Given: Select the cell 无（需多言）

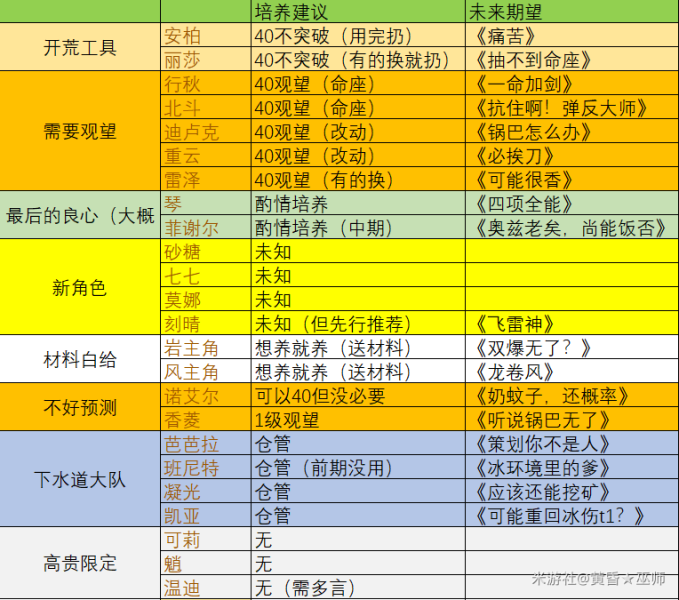Looking at the screenshot, I should (x=358, y=587).
